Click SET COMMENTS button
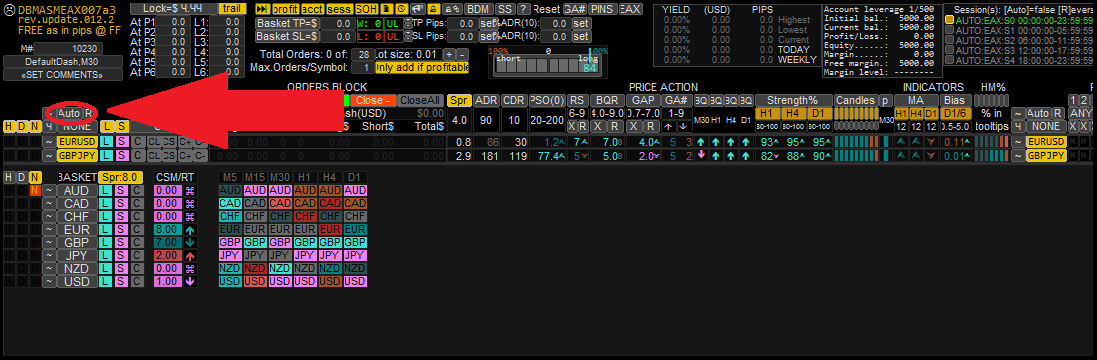This screenshot has height=360, width=1097. 63,74
